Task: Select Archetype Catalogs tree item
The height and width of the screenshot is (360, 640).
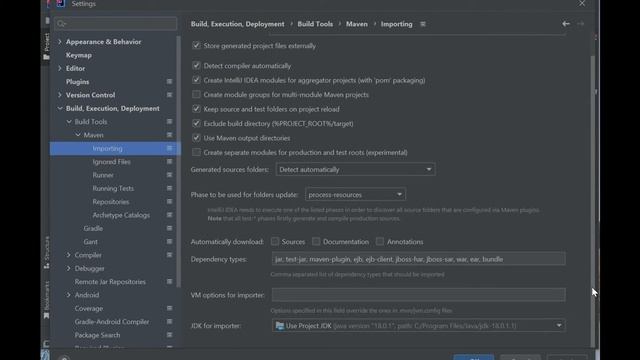Action: 121,215
